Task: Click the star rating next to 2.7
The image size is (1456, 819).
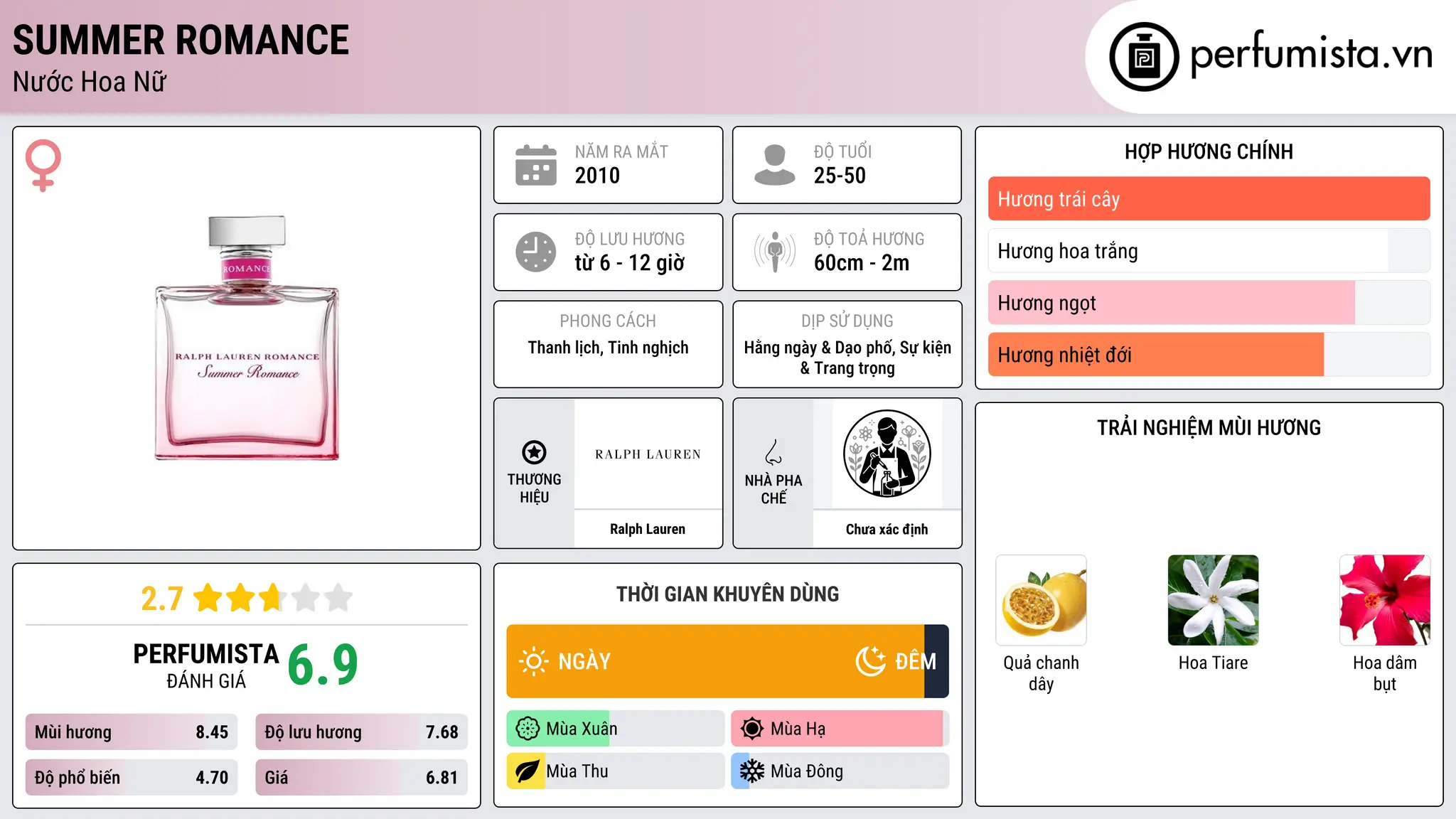Action: coord(273,598)
